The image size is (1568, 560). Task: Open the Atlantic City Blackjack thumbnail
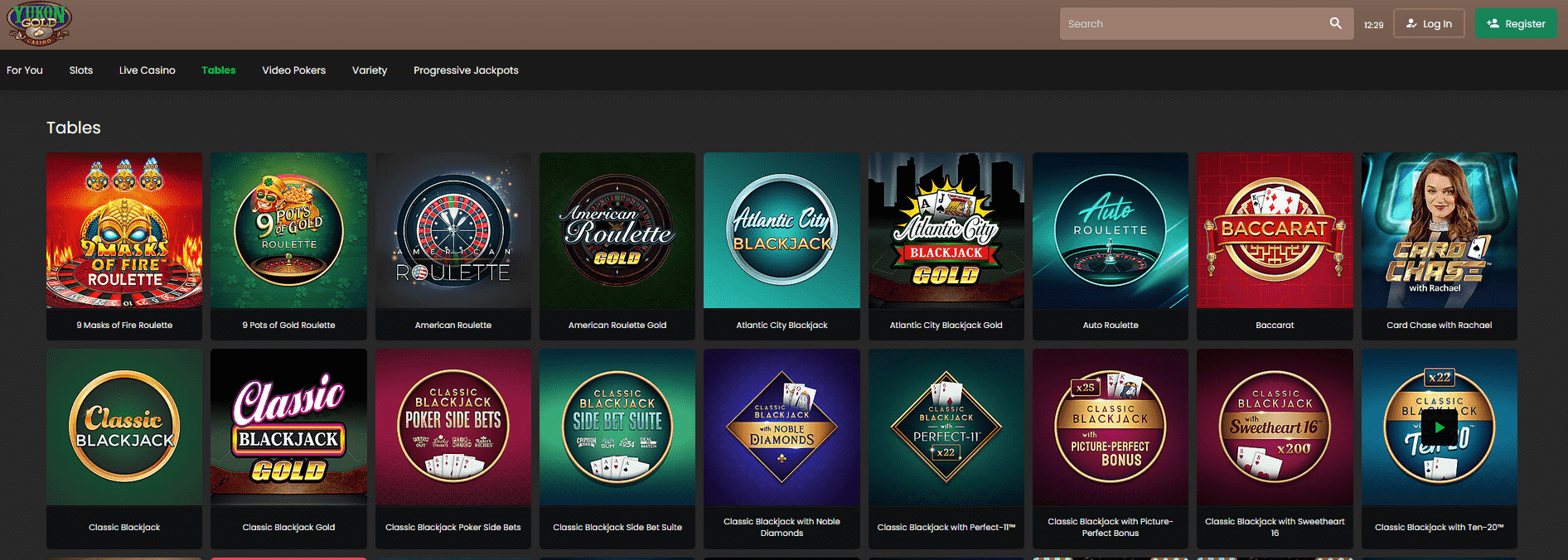point(782,230)
